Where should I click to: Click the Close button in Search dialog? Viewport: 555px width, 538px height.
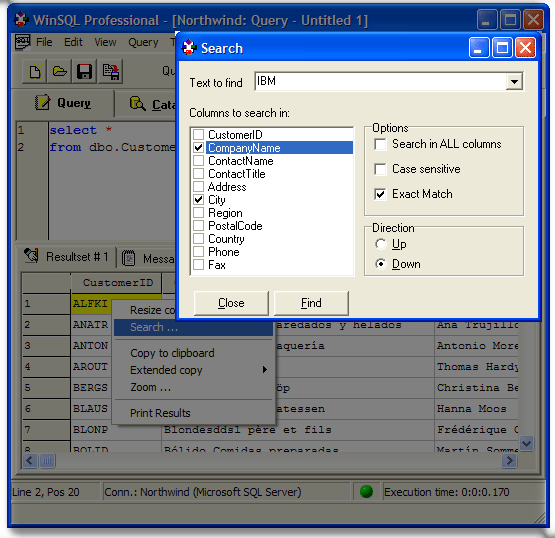coord(231,303)
